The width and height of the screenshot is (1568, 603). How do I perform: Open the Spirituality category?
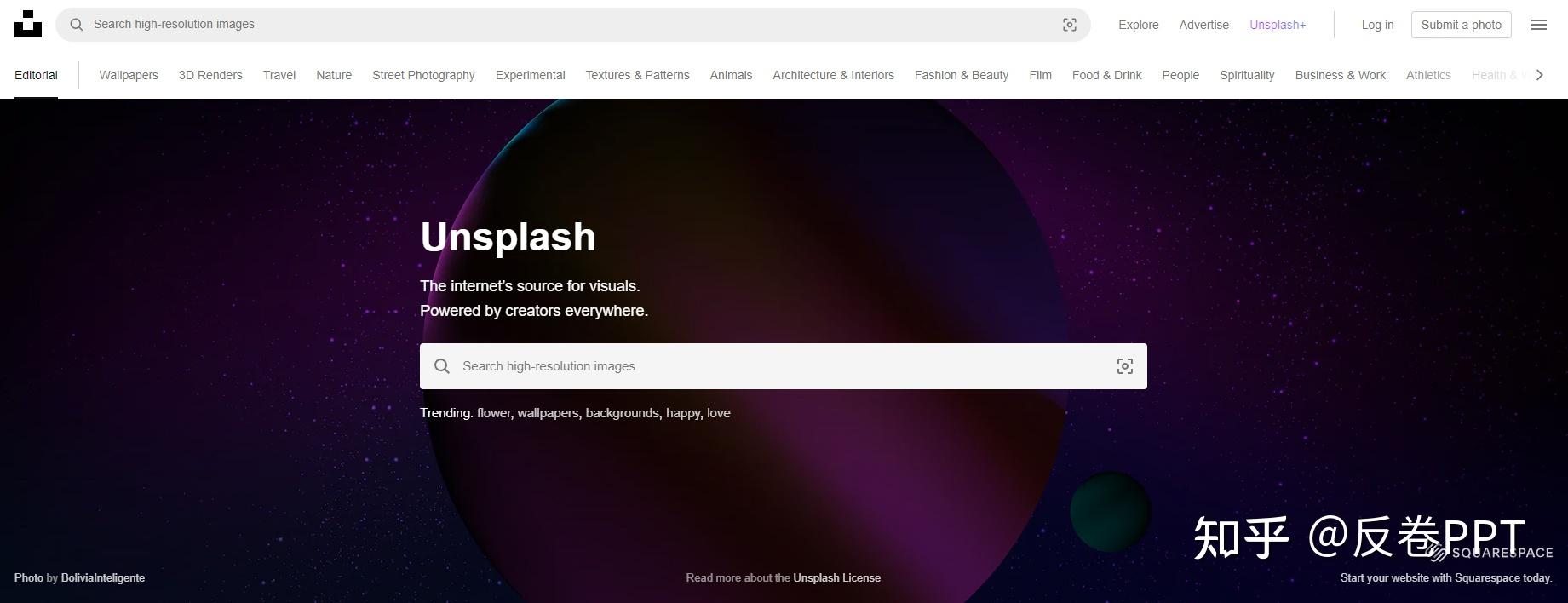pyautogui.click(x=1247, y=75)
